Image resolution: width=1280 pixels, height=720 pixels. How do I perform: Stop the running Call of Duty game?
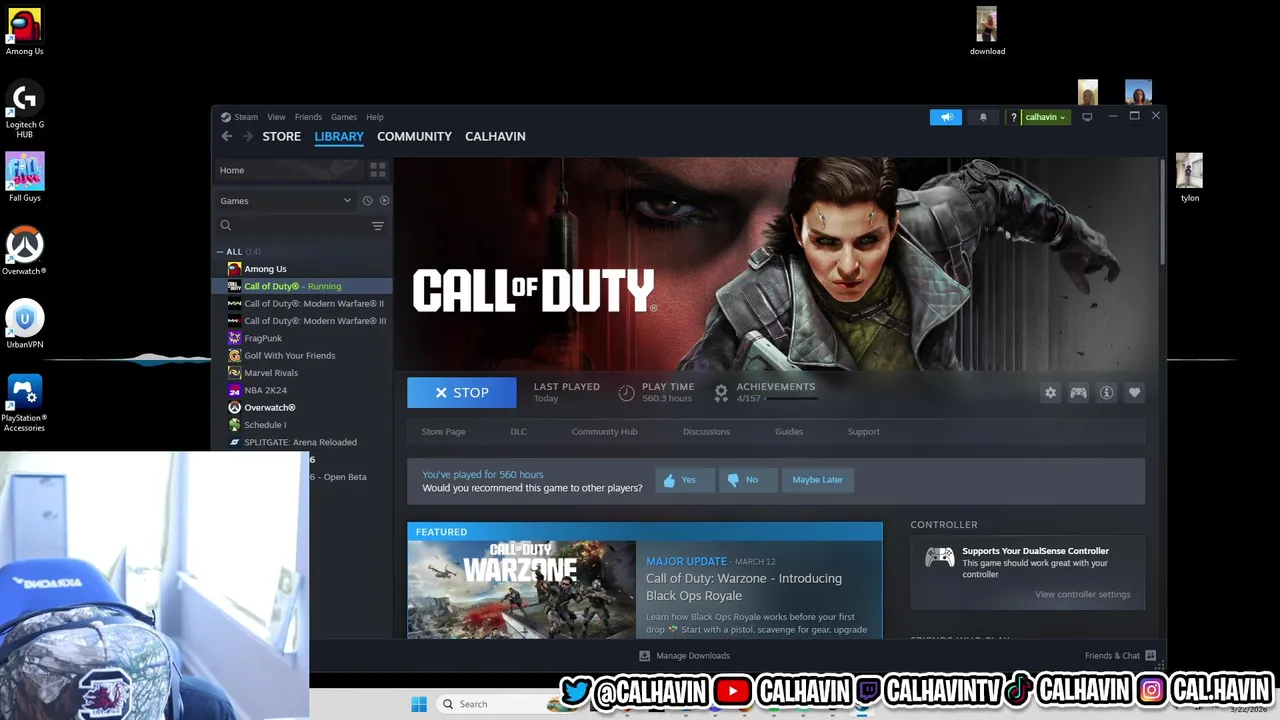click(x=462, y=393)
